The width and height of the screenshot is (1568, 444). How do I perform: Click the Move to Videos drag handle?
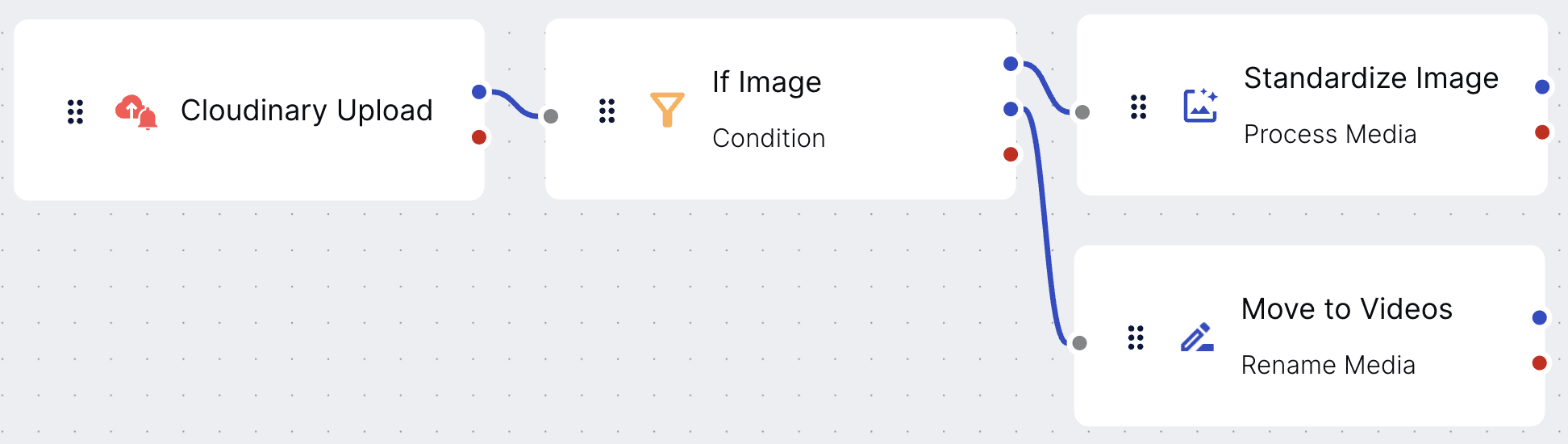1136,337
